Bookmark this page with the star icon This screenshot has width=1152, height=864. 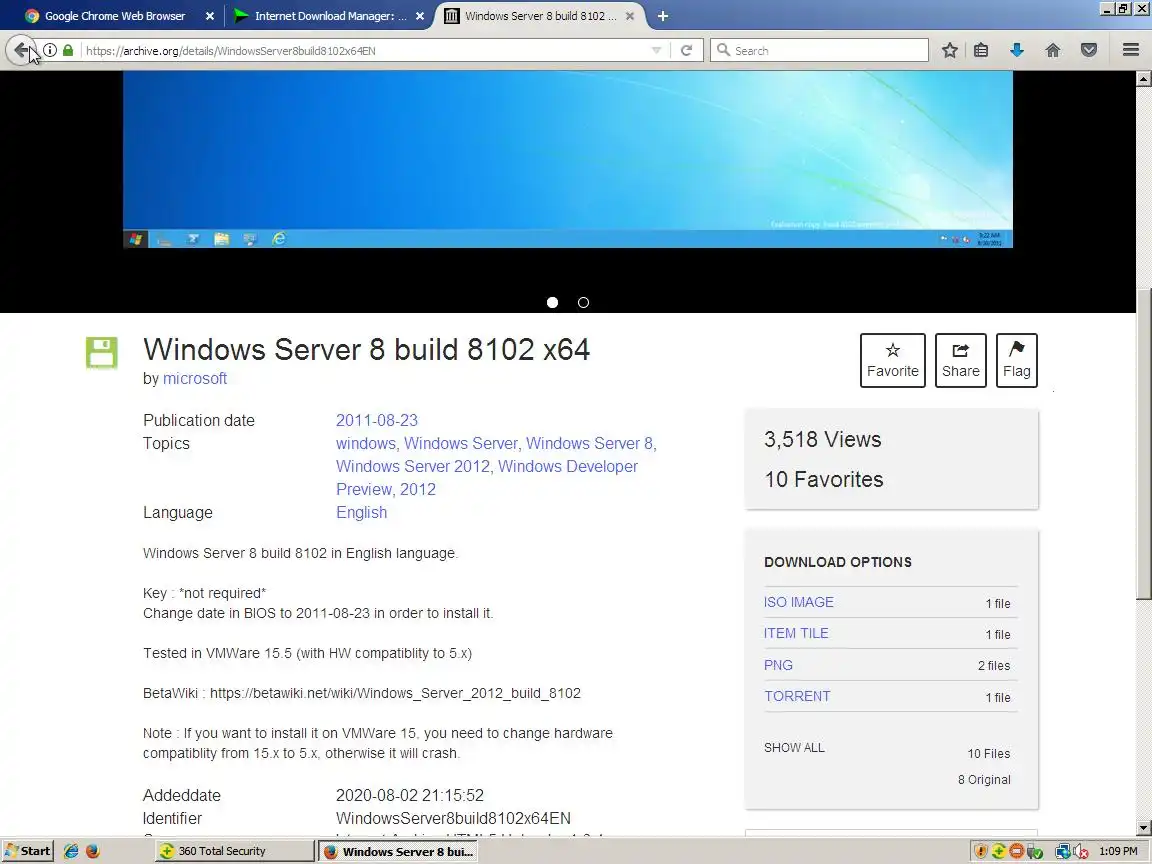[950, 50]
